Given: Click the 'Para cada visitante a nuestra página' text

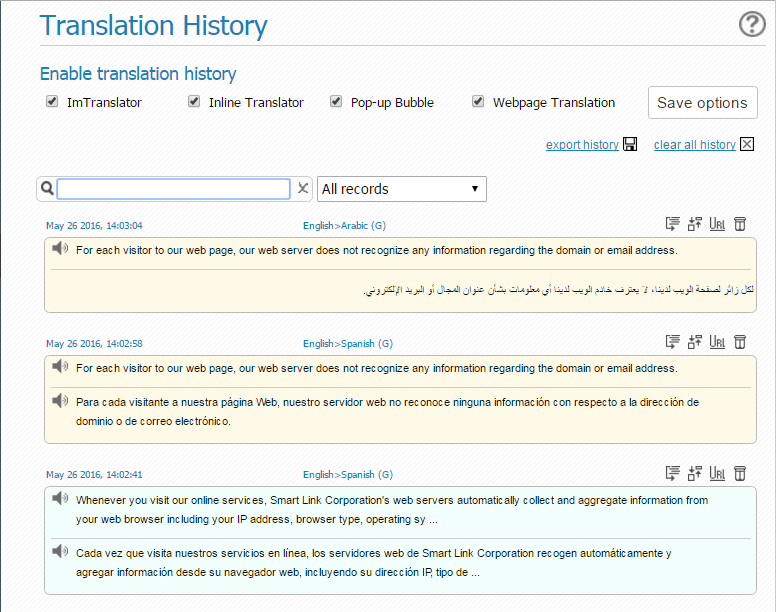Looking at the screenshot, I should (x=387, y=412).
